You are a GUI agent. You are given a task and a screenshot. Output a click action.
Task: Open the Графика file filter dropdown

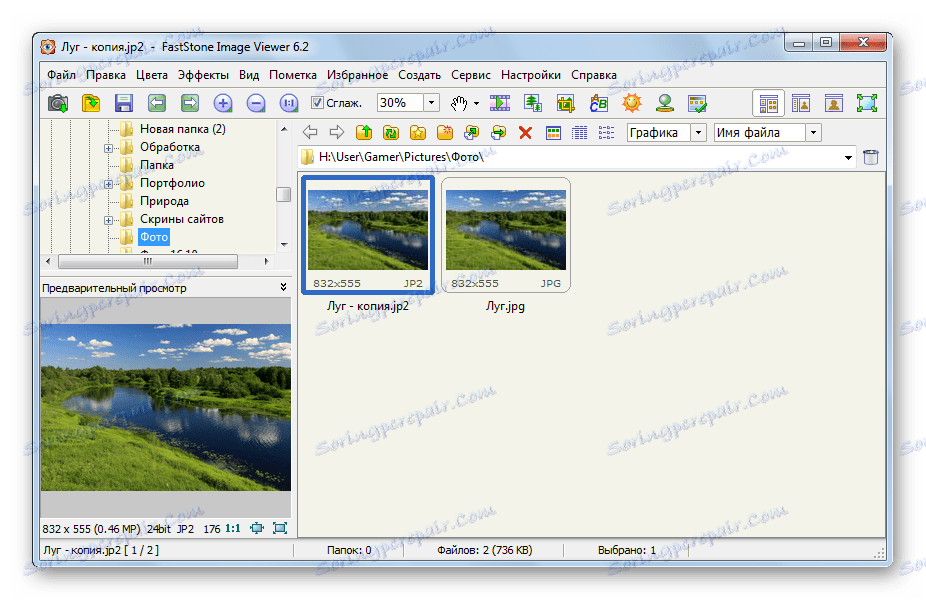(x=699, y=133)
